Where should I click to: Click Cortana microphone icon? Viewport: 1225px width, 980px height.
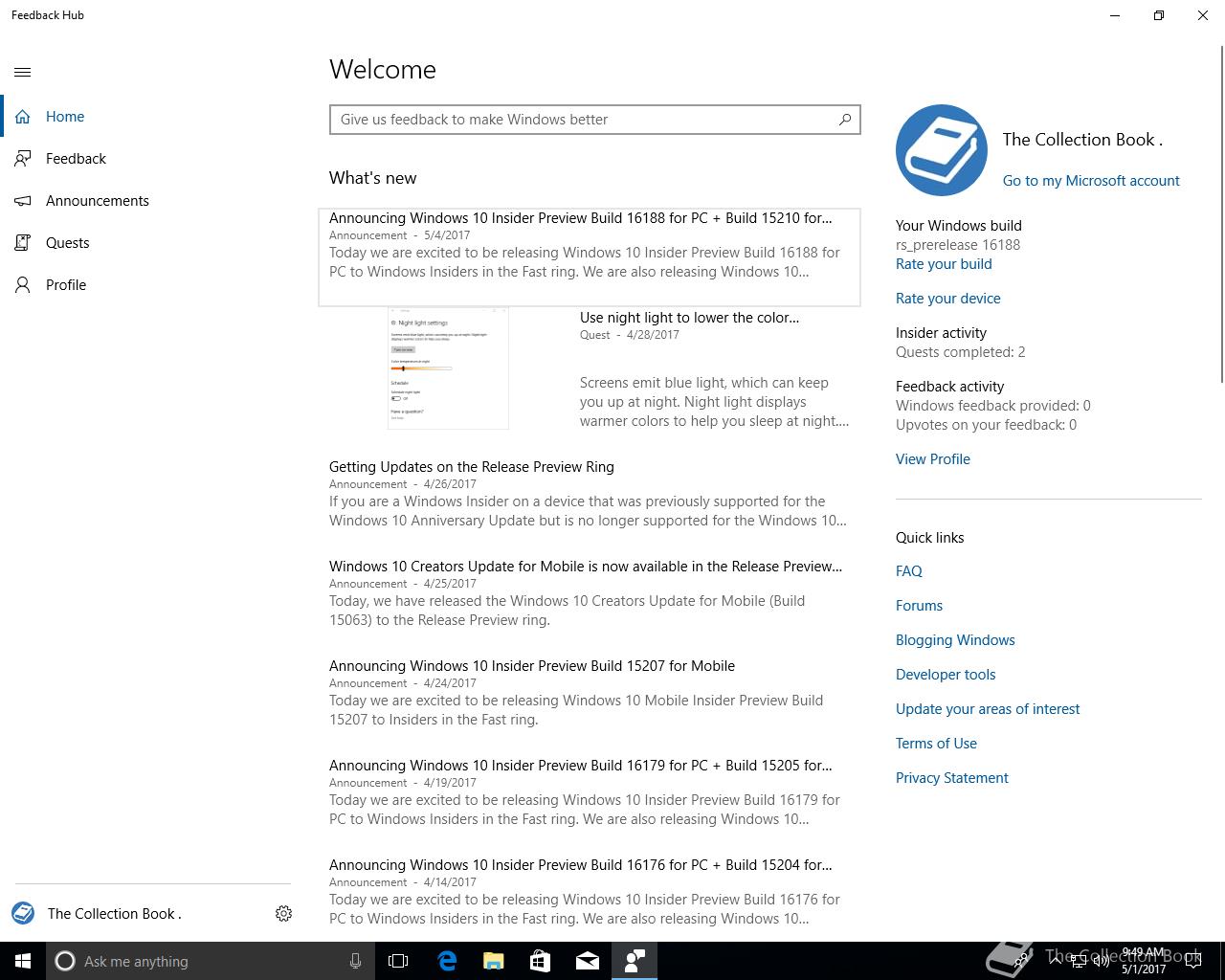click(355, 961)
